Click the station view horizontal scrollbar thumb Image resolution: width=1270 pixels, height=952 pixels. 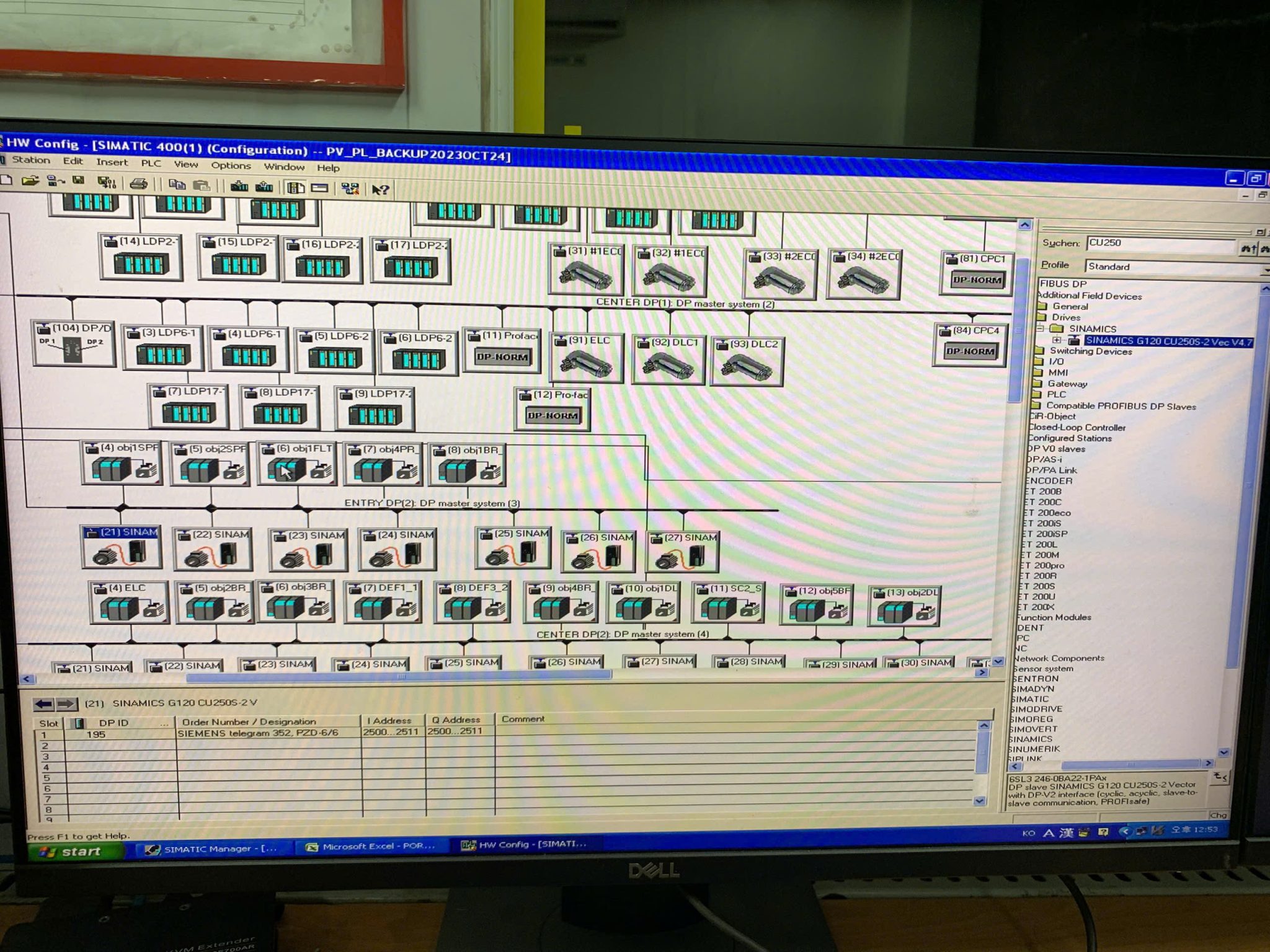[x=399, y=677]
